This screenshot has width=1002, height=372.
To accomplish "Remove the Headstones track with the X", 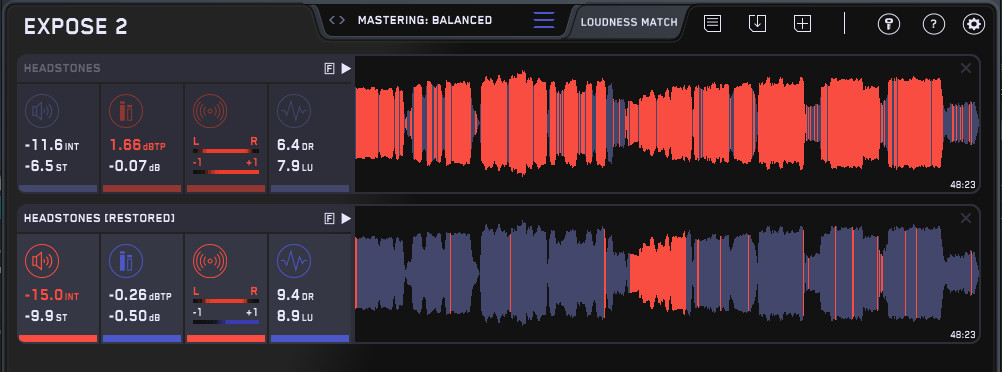I will (x=966, y=68).
